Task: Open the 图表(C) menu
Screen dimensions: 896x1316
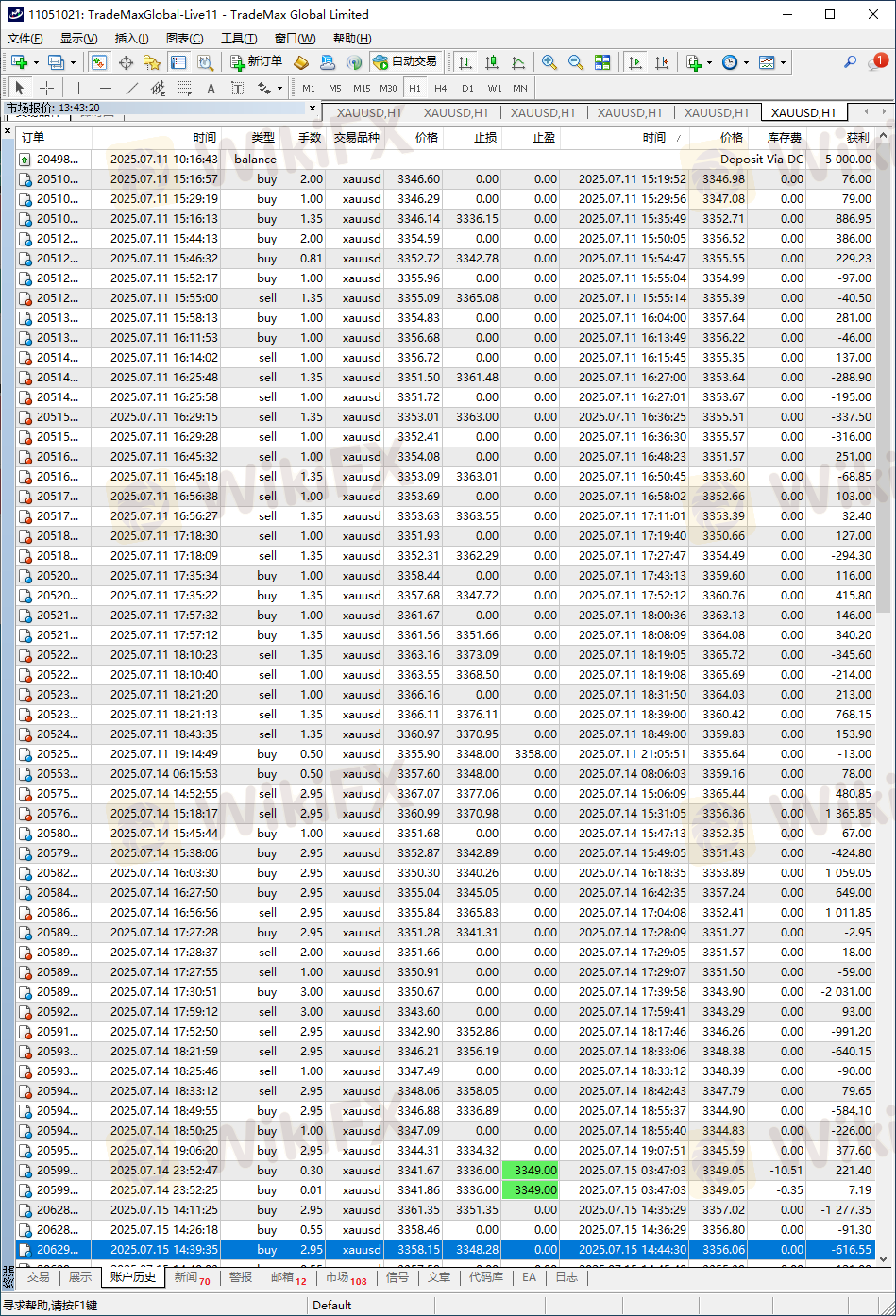Action: 185,39
